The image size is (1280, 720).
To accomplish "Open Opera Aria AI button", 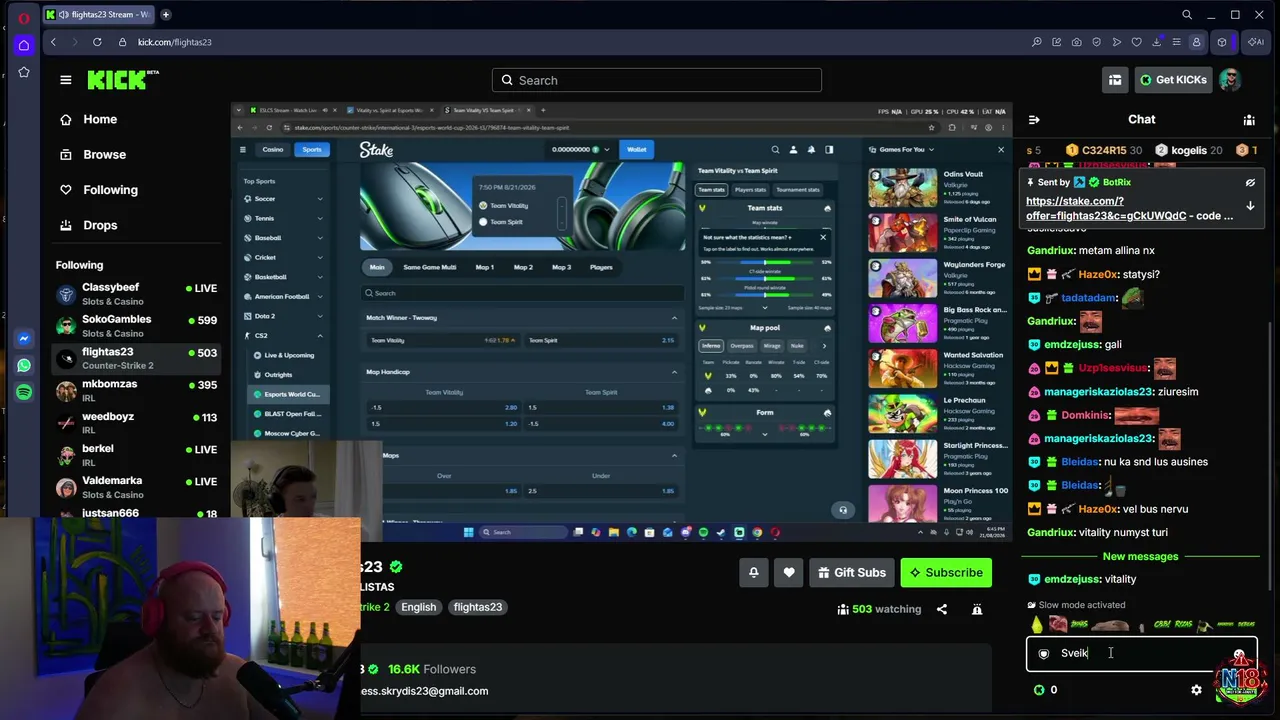I will (1255, 42).
